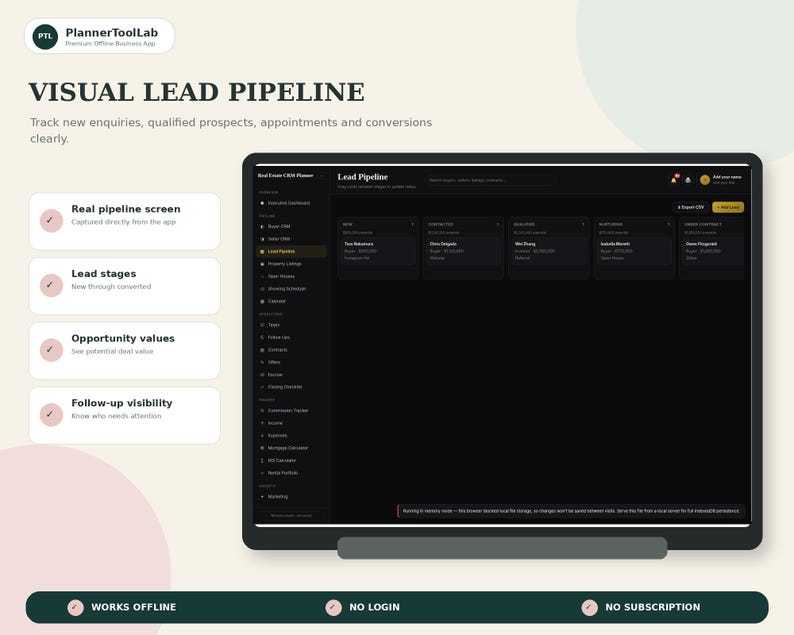Click the Closing Checklist checkmark icon
The image size is (794, 635).
[x=262, y=387]
